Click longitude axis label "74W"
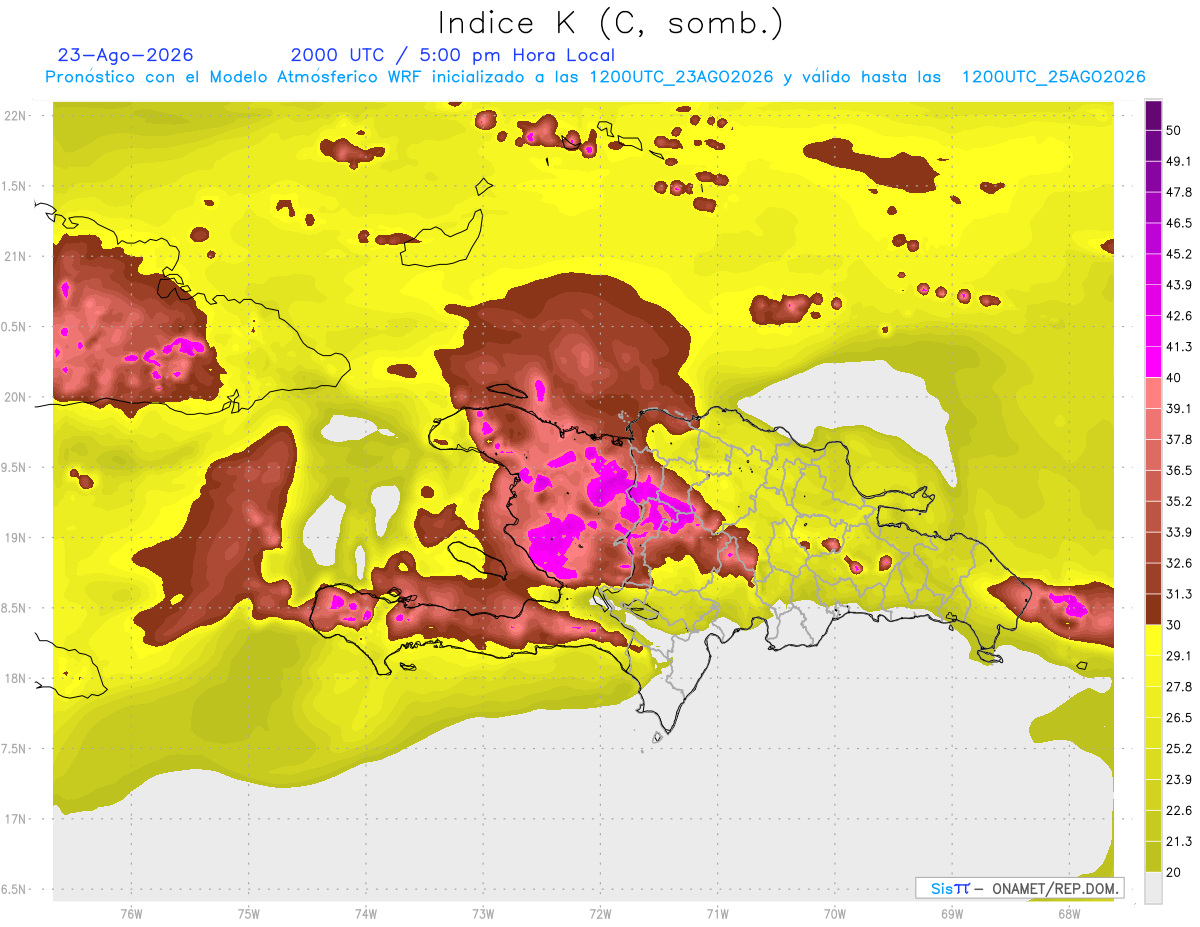 tap(366, 914)
